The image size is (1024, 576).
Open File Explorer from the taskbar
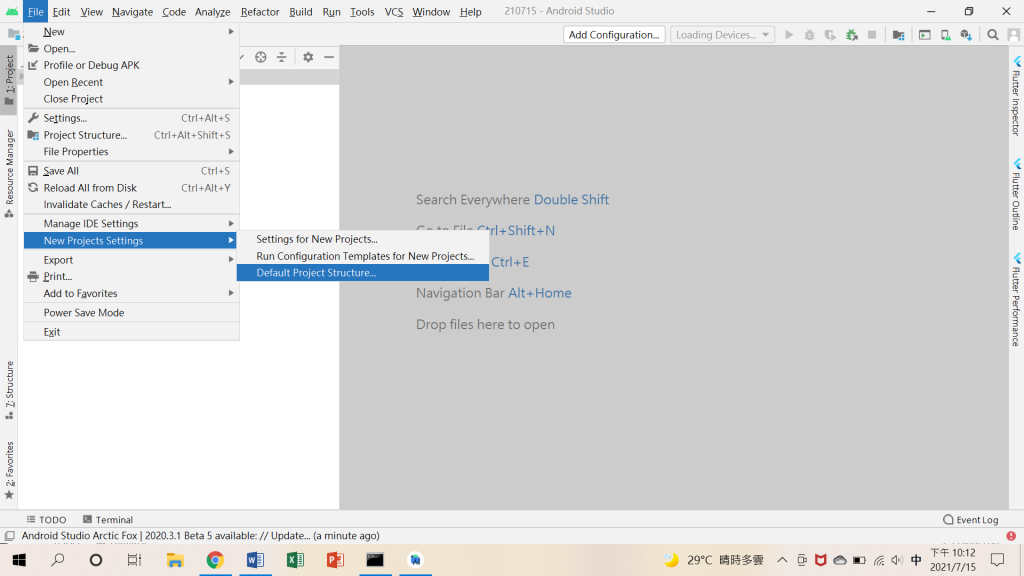click(x=175, y=560)
